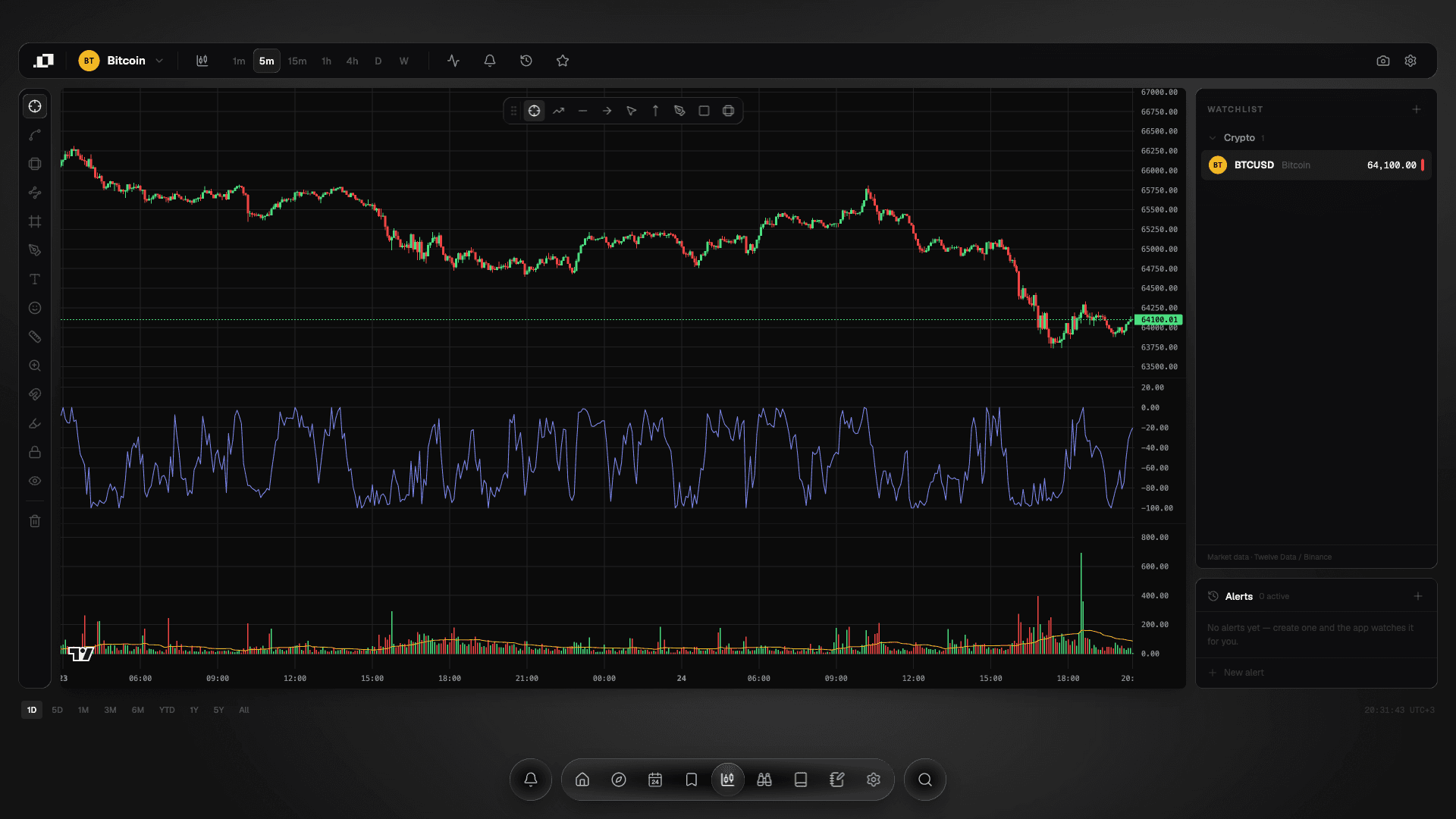Image resolution: width=1456 pixels, height=819 pixels.
Task: Toggle the favorite star for Bitcoin
Action: coord(563,61)
